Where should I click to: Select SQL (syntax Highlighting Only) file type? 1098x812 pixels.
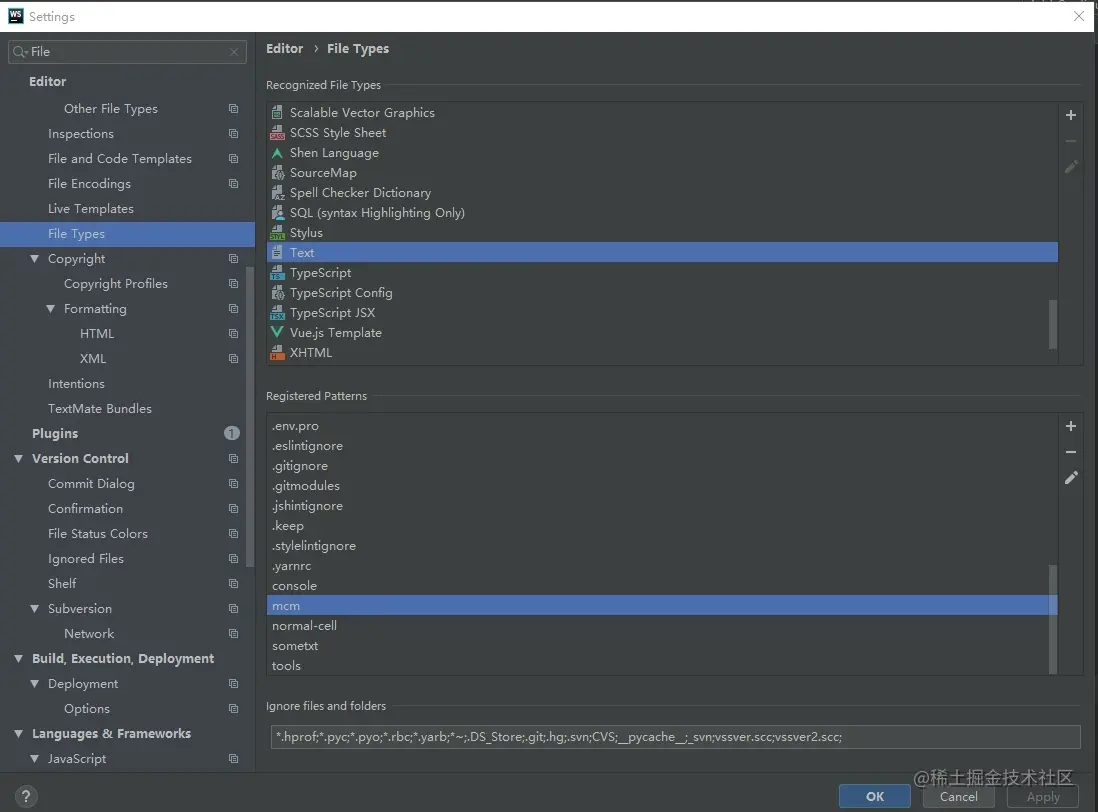(x=662, y=213)
